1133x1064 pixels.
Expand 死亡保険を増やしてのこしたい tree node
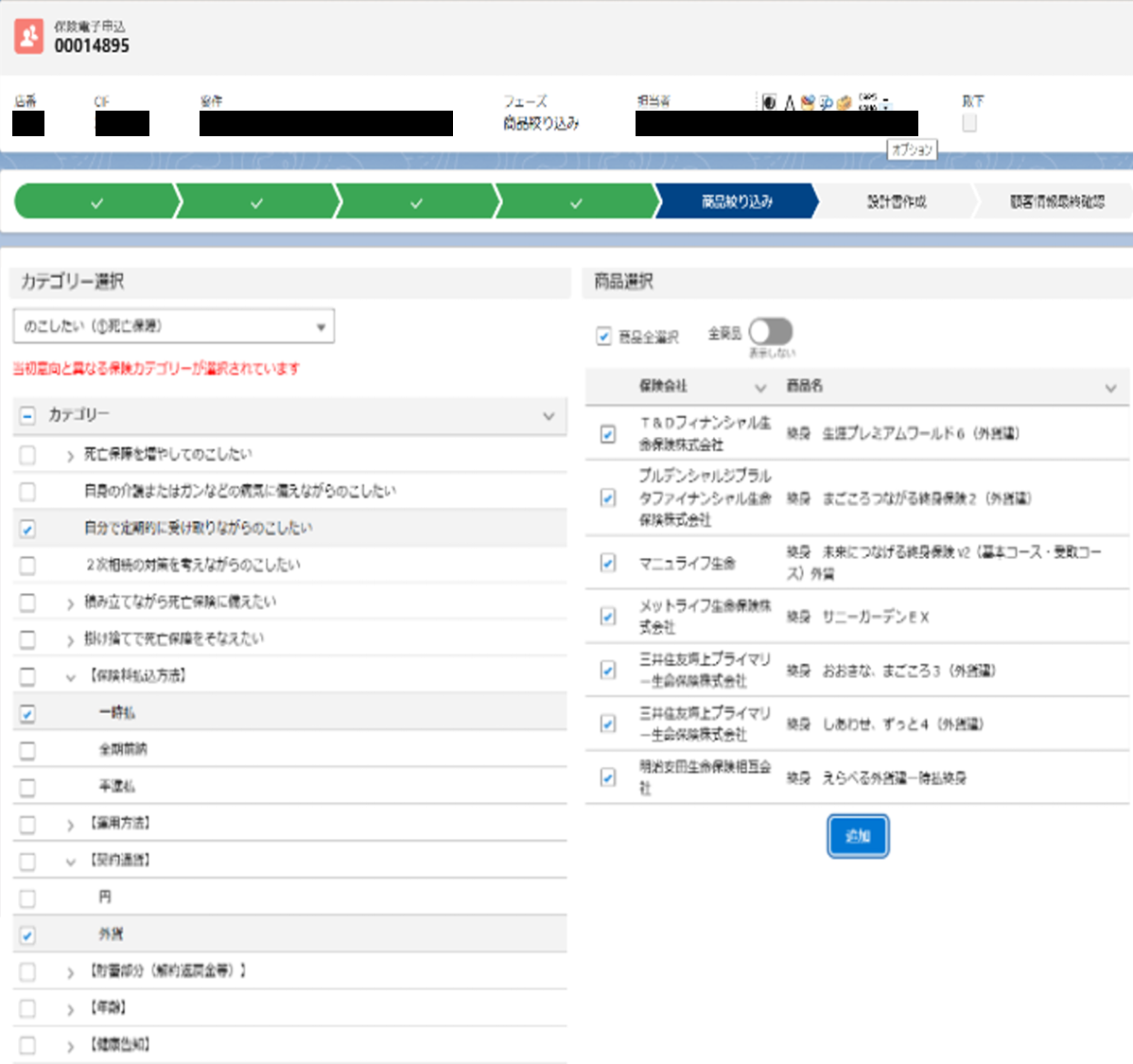(70, 456)
